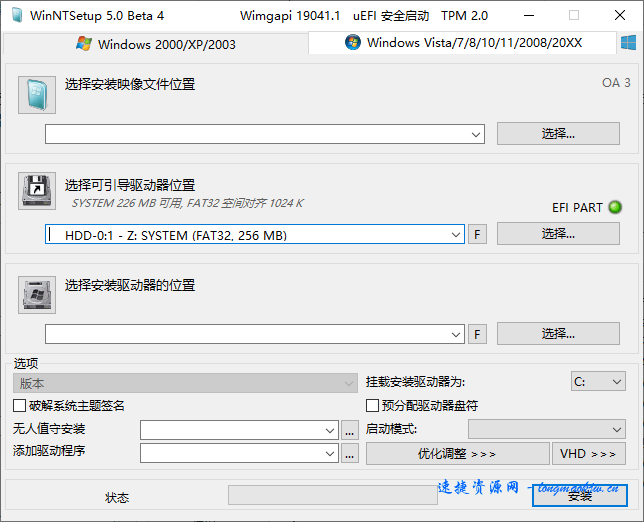Click the install image file icon
This screenshot has width=644, height=522.
coord(37,95)
